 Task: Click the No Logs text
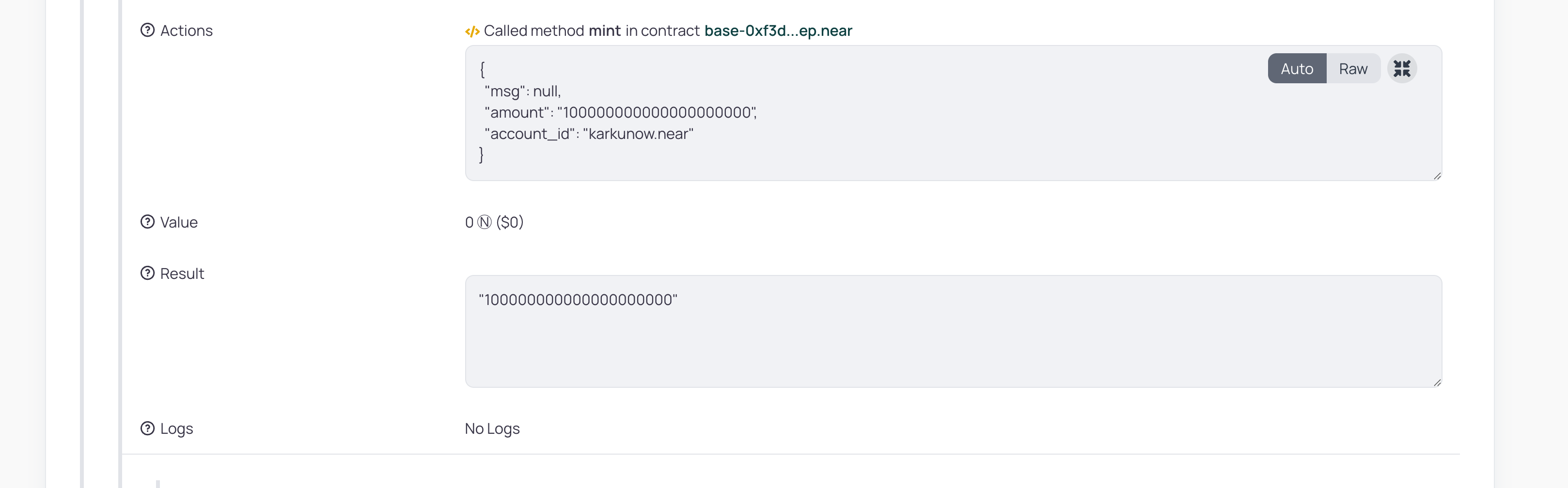point(492,428)
